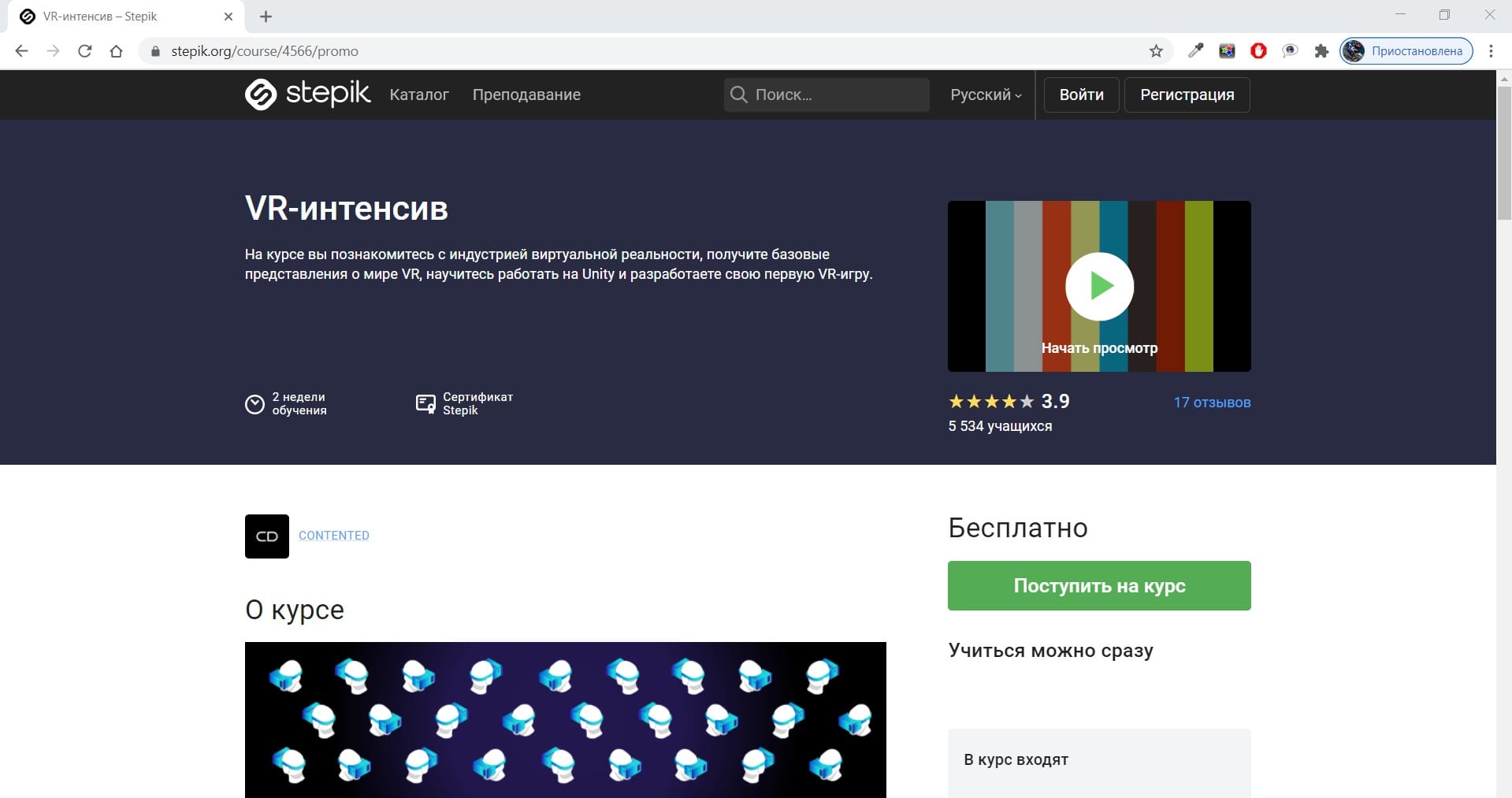Open a new browser tab
This screenshot has height=798, width=1512.
click(266, 17)
